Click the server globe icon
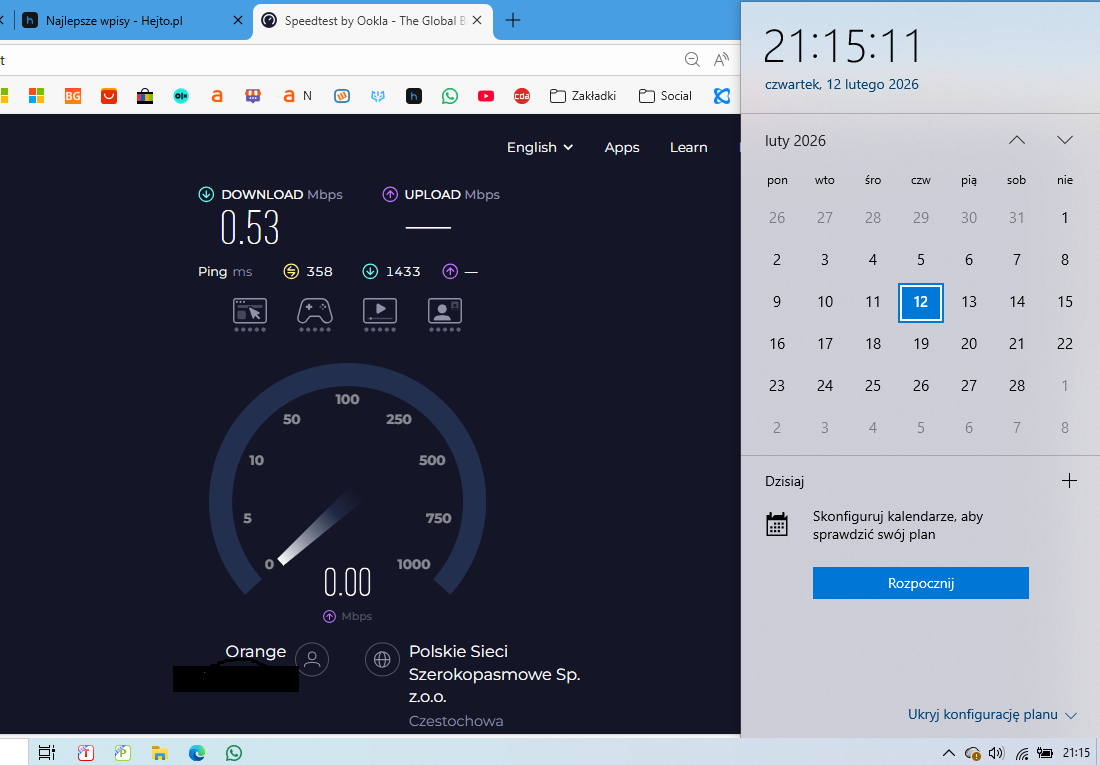Screen dimensions: 1100x765 tap(381, 659)
